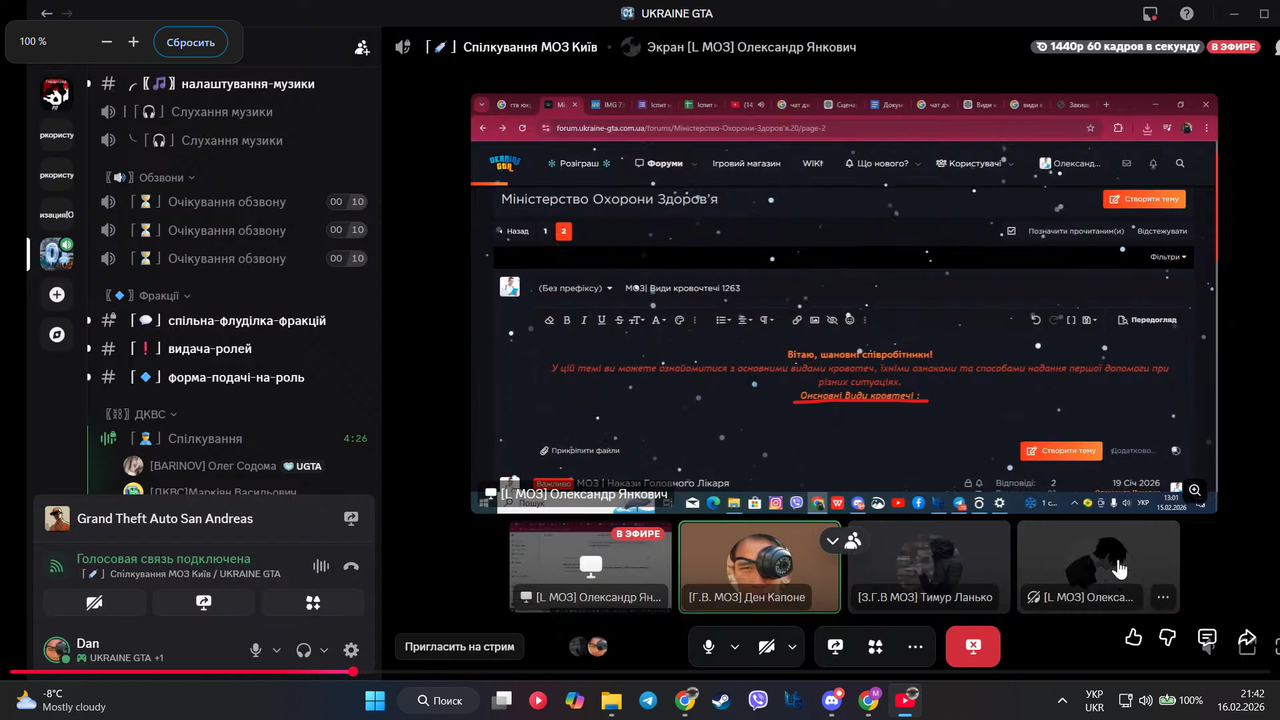Show the members icon above participant tiles
This screenshot has height=720, width=1280.
pos(853,541)
